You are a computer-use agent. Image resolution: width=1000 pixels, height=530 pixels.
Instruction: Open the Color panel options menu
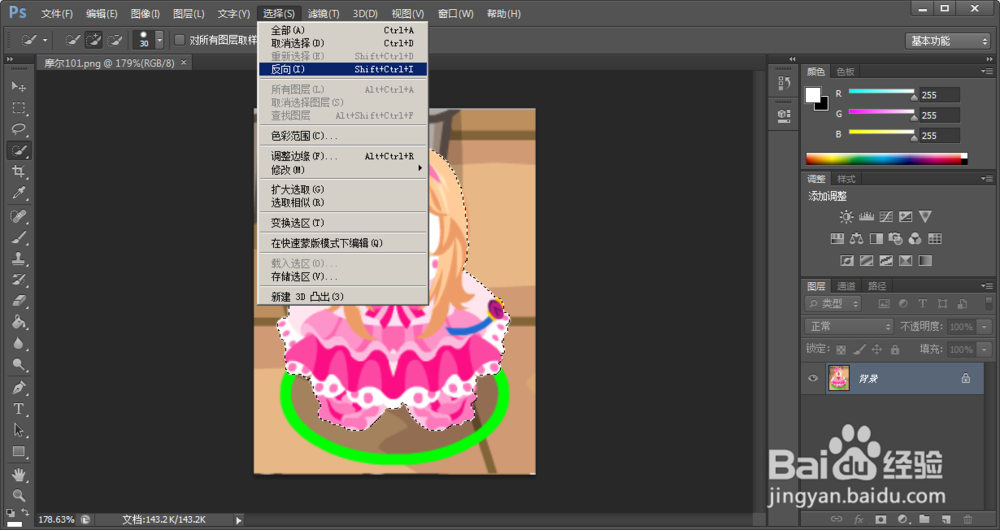[987, 71]
